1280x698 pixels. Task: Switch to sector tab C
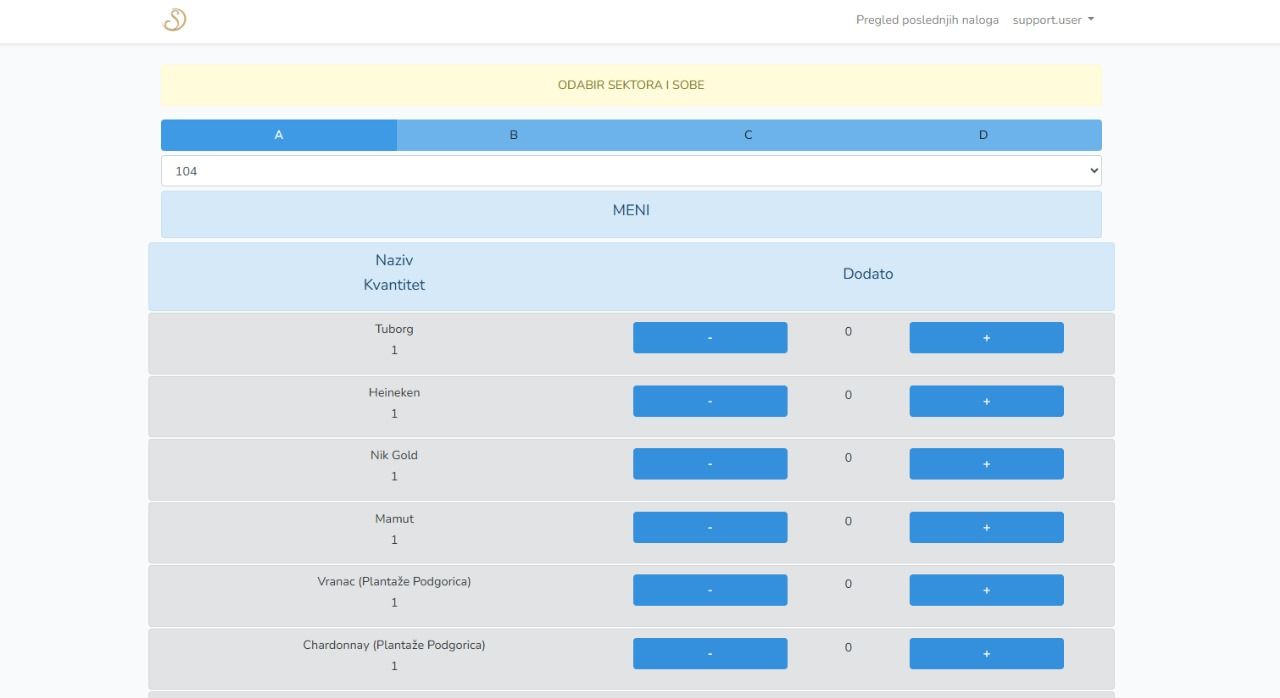[748, 135]
